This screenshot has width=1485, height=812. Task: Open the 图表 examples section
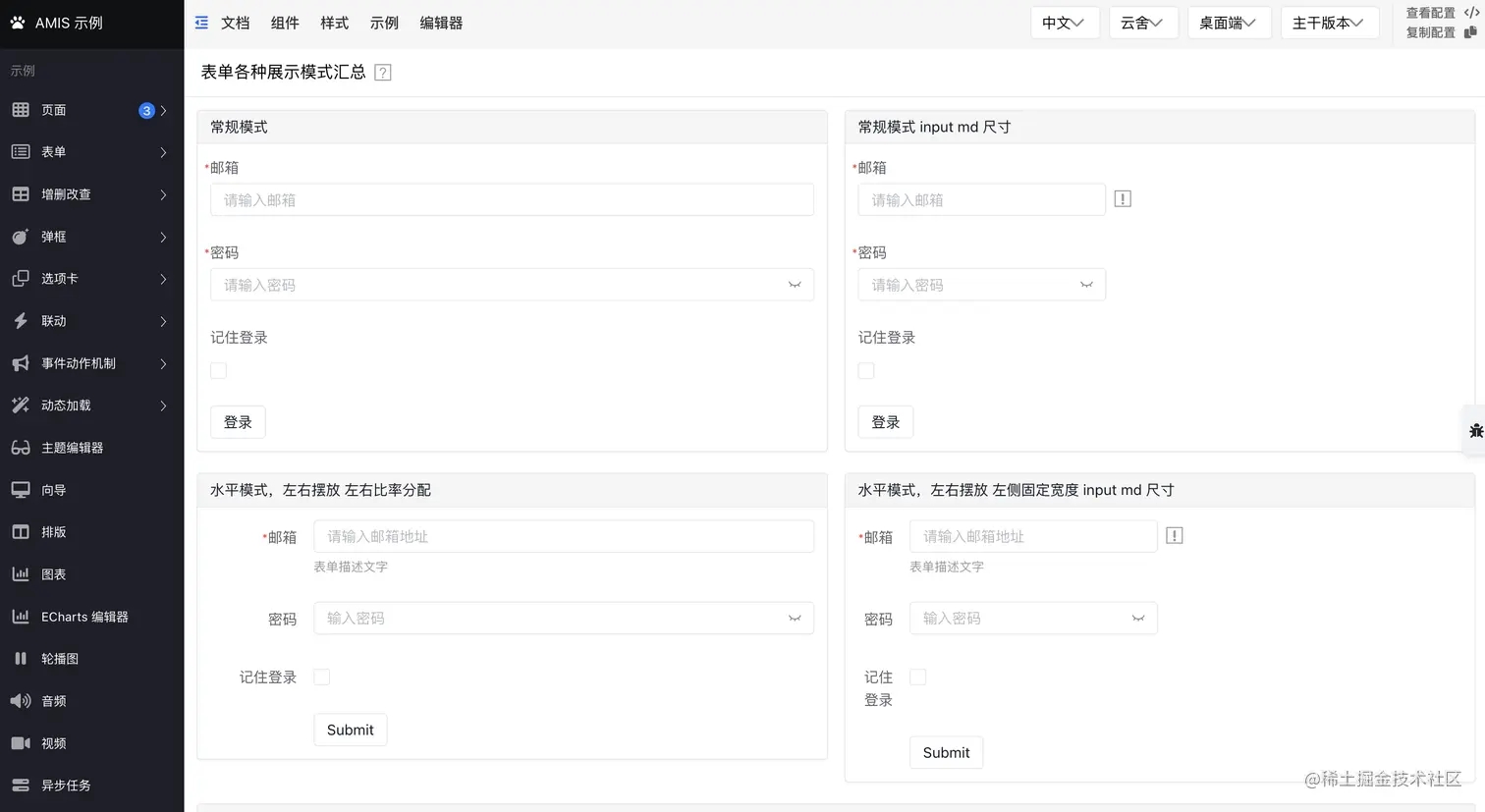click(57, 573)
